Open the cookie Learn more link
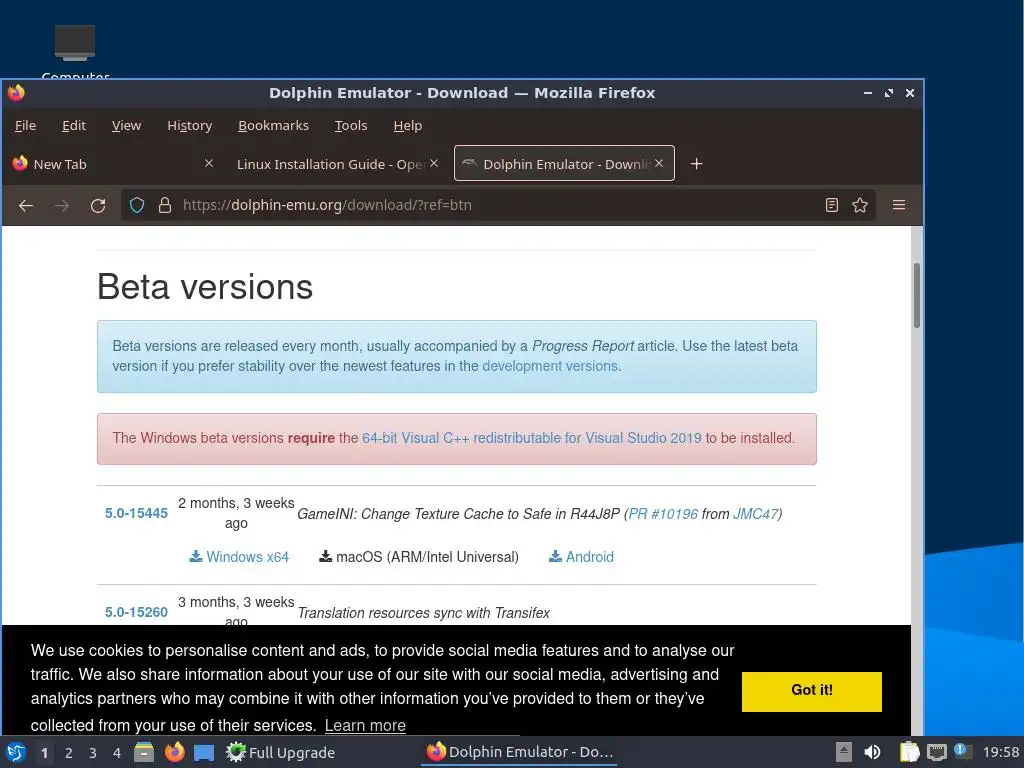This screenshot has width=1024, height=768. point(365,725)
